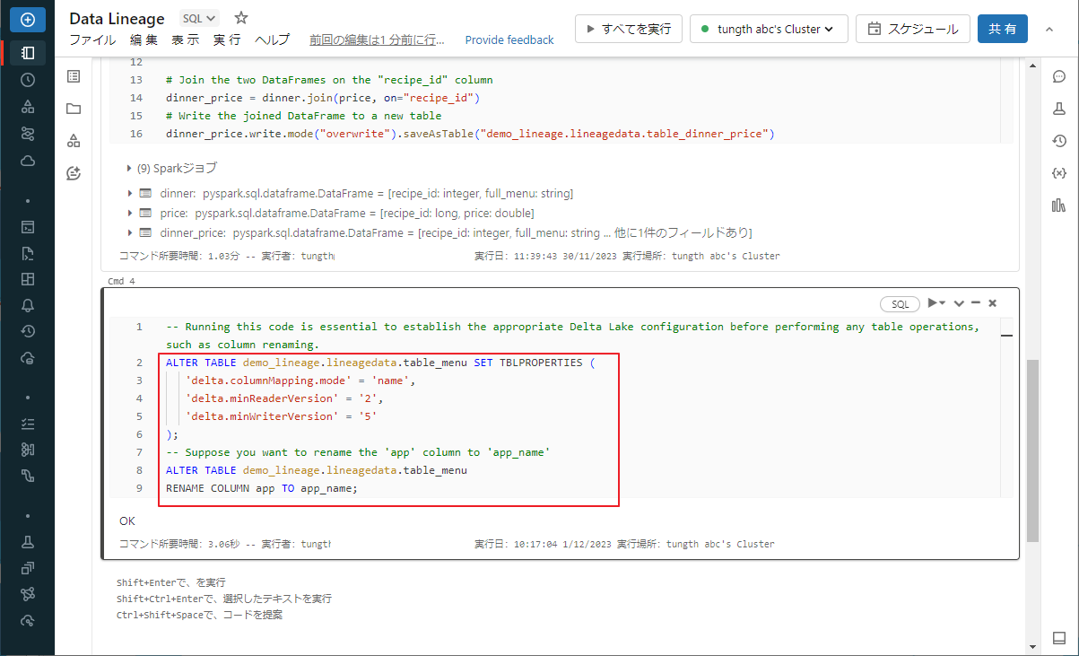Click the Provide feedback link
This screenshot has width=1079, height=656.
pyautogui.click(x=509, y=40)
